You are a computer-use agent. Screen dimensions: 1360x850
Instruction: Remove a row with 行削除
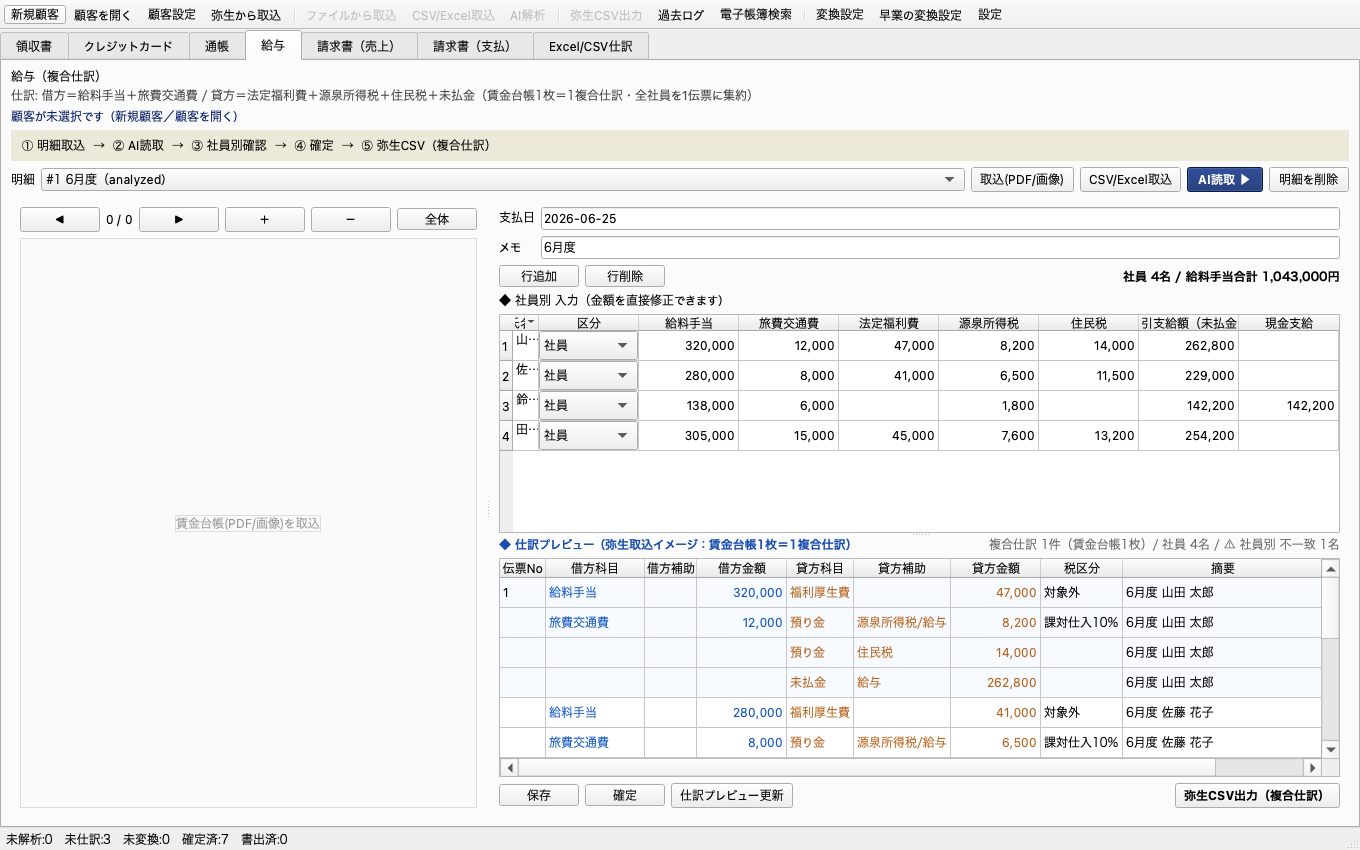pyautogui.click(x=625, y=276)
